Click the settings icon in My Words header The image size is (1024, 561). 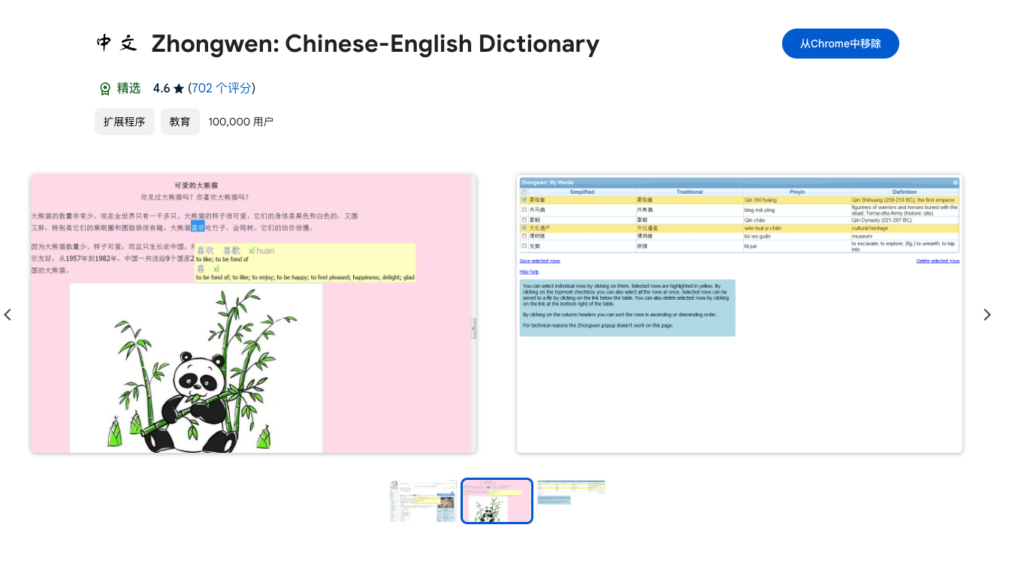955,182
